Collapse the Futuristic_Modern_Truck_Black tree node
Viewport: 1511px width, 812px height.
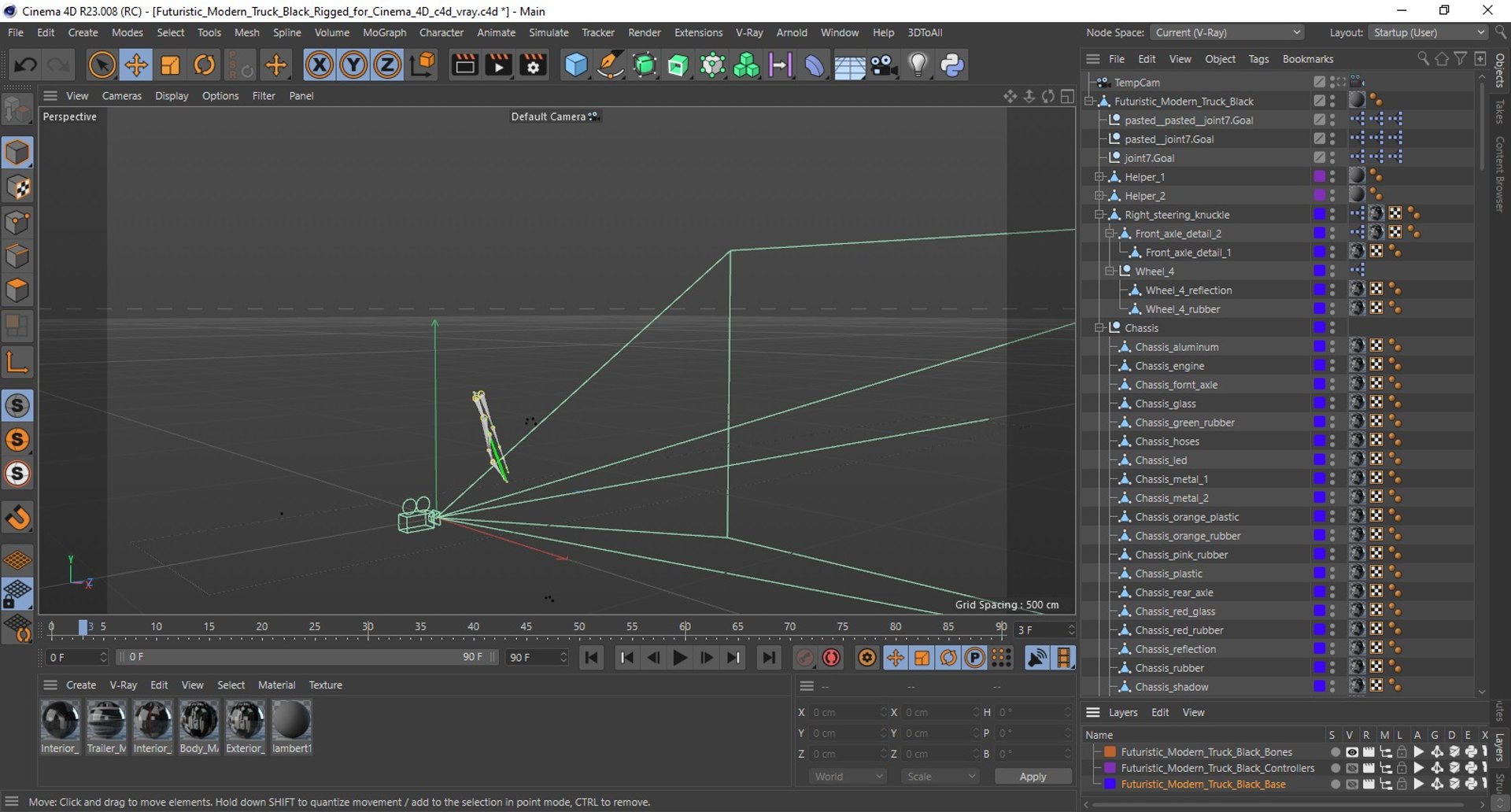(x=1090, y=101)
